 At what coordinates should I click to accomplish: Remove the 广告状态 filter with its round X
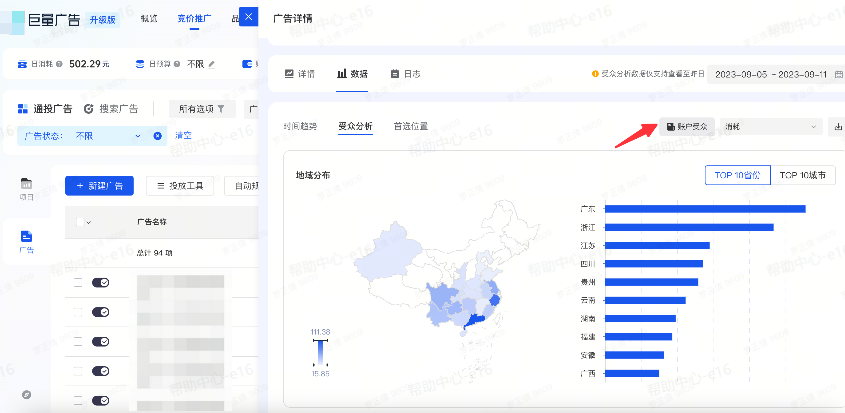point(157,136)
